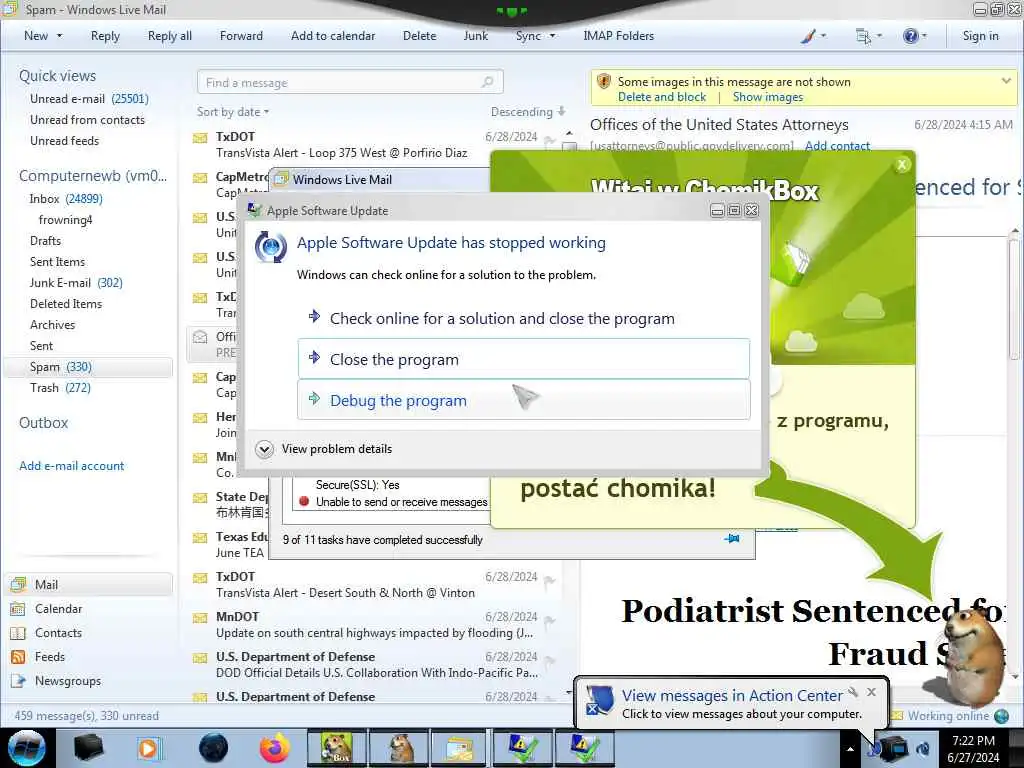Switch to Newsgroups view

[68, 681]
